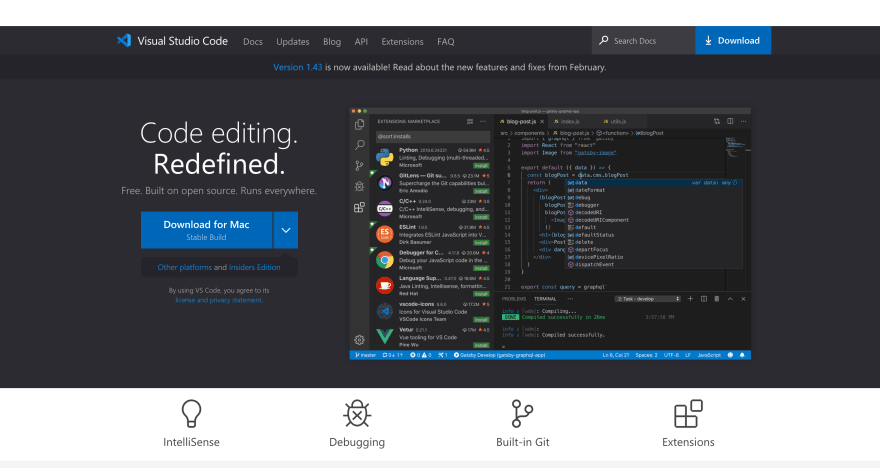Open the Blog nav item
The height and width of the screenshot is (468, 880).
[332, 42]
